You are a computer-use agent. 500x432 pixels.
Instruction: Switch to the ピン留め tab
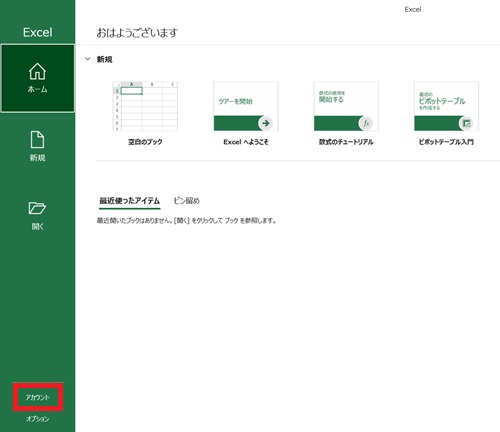pos(187,201)
